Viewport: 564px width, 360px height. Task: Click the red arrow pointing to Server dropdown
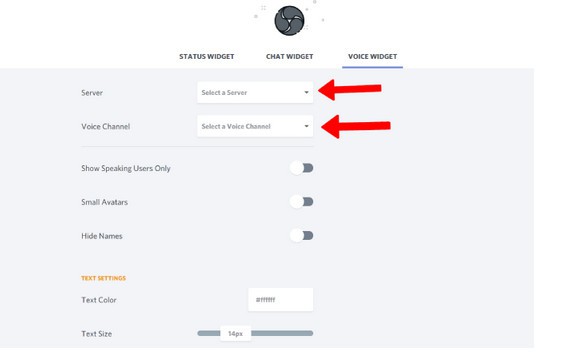coord(350,90)
